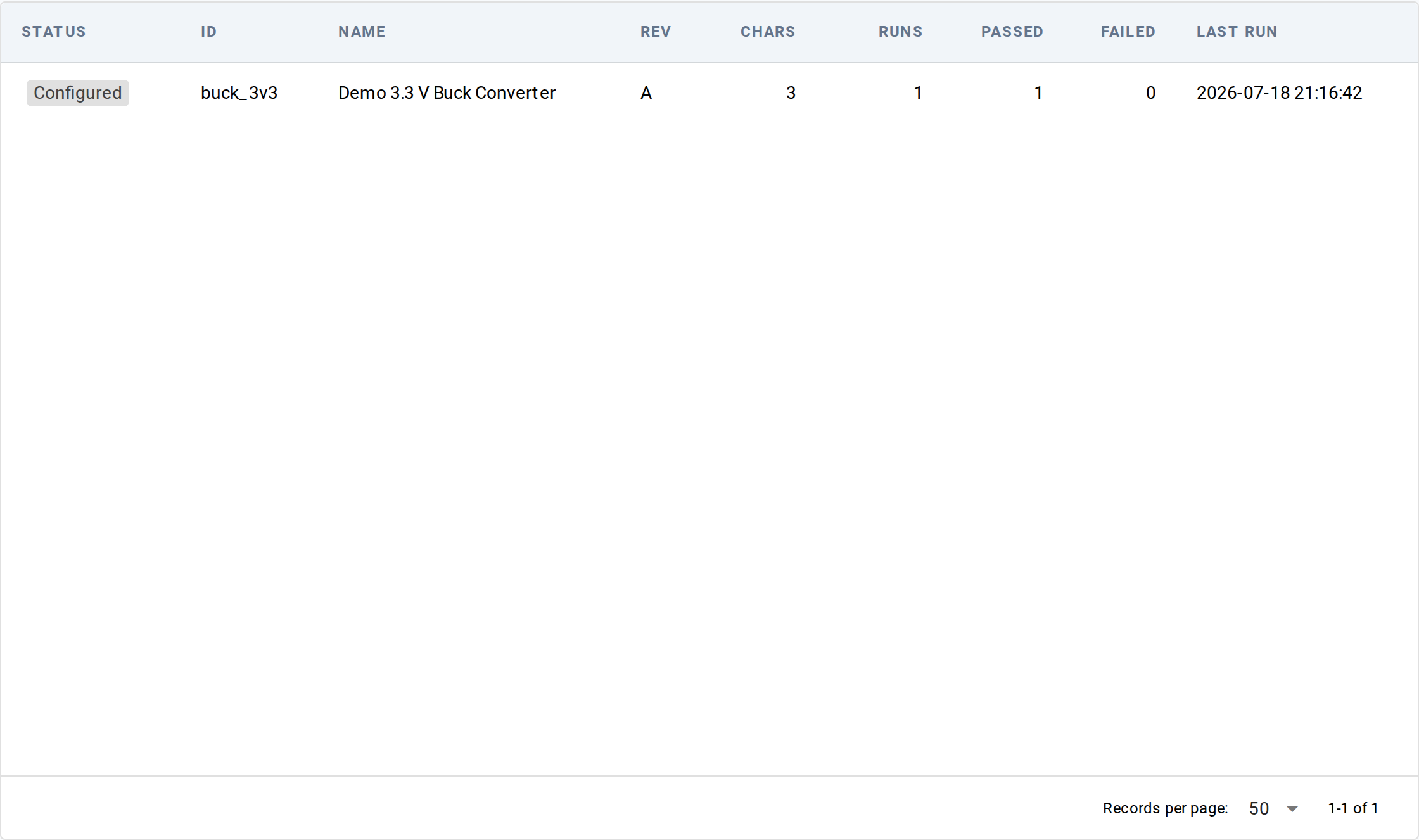The image size is (1419, 840).
Task: Select the 50 records per page value
Action: (x=1259, y=809)
